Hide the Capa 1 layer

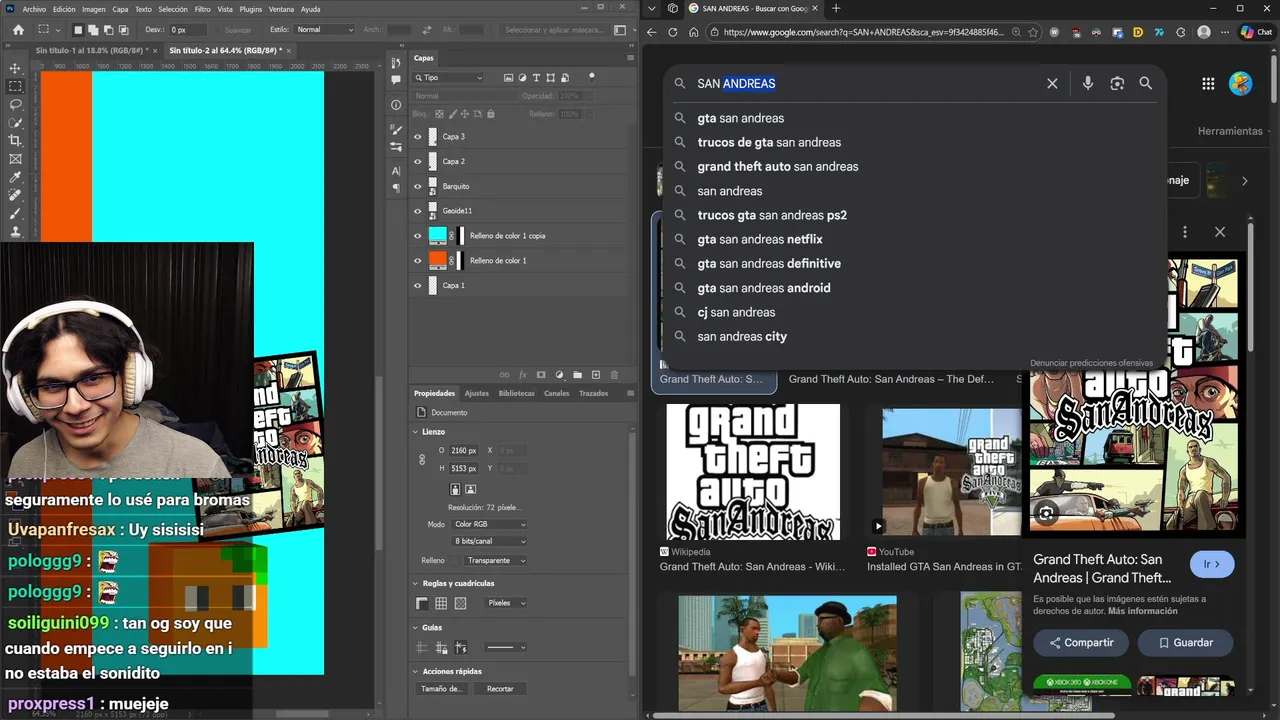(x=418, y=285)
